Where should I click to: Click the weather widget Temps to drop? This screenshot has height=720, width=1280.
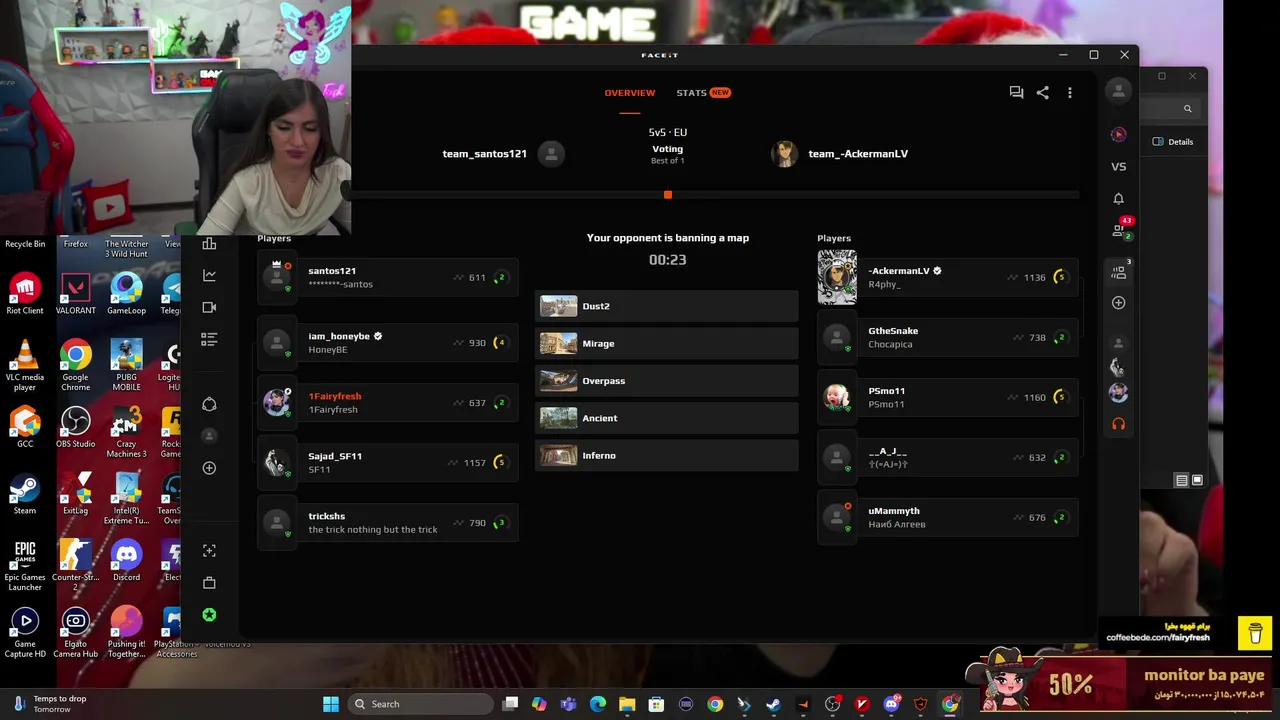50,704
